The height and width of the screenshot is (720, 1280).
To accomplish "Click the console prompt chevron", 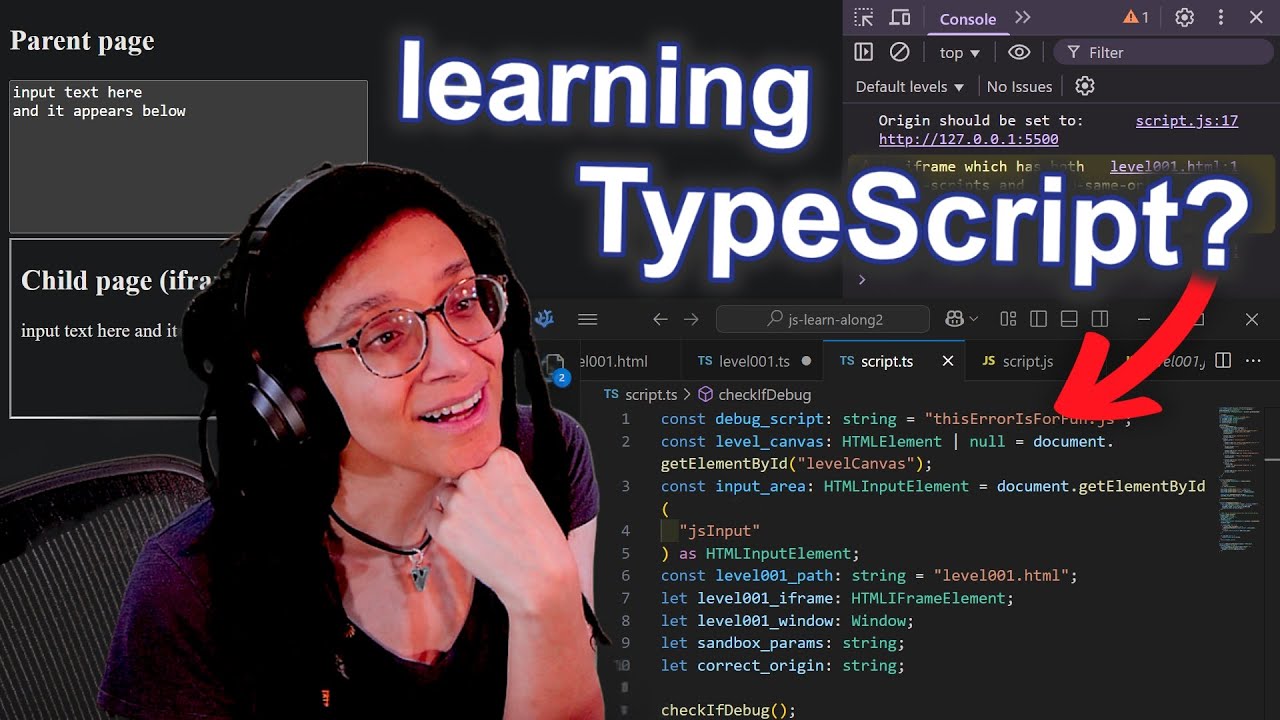I will (x=862, y=279).
